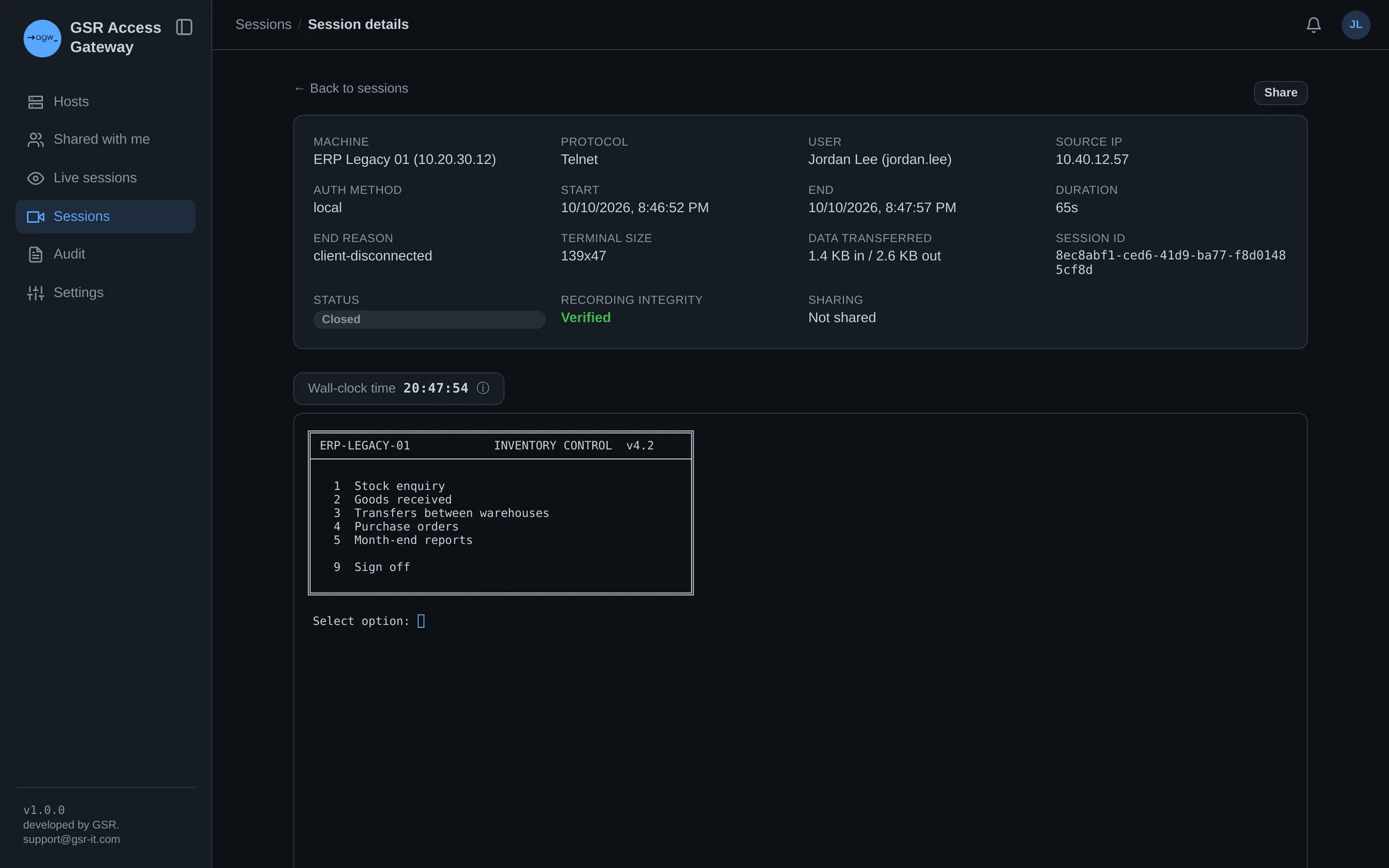Click terminal size 139x47
This screenshot has width=1389, height=868.
(583, 256)
